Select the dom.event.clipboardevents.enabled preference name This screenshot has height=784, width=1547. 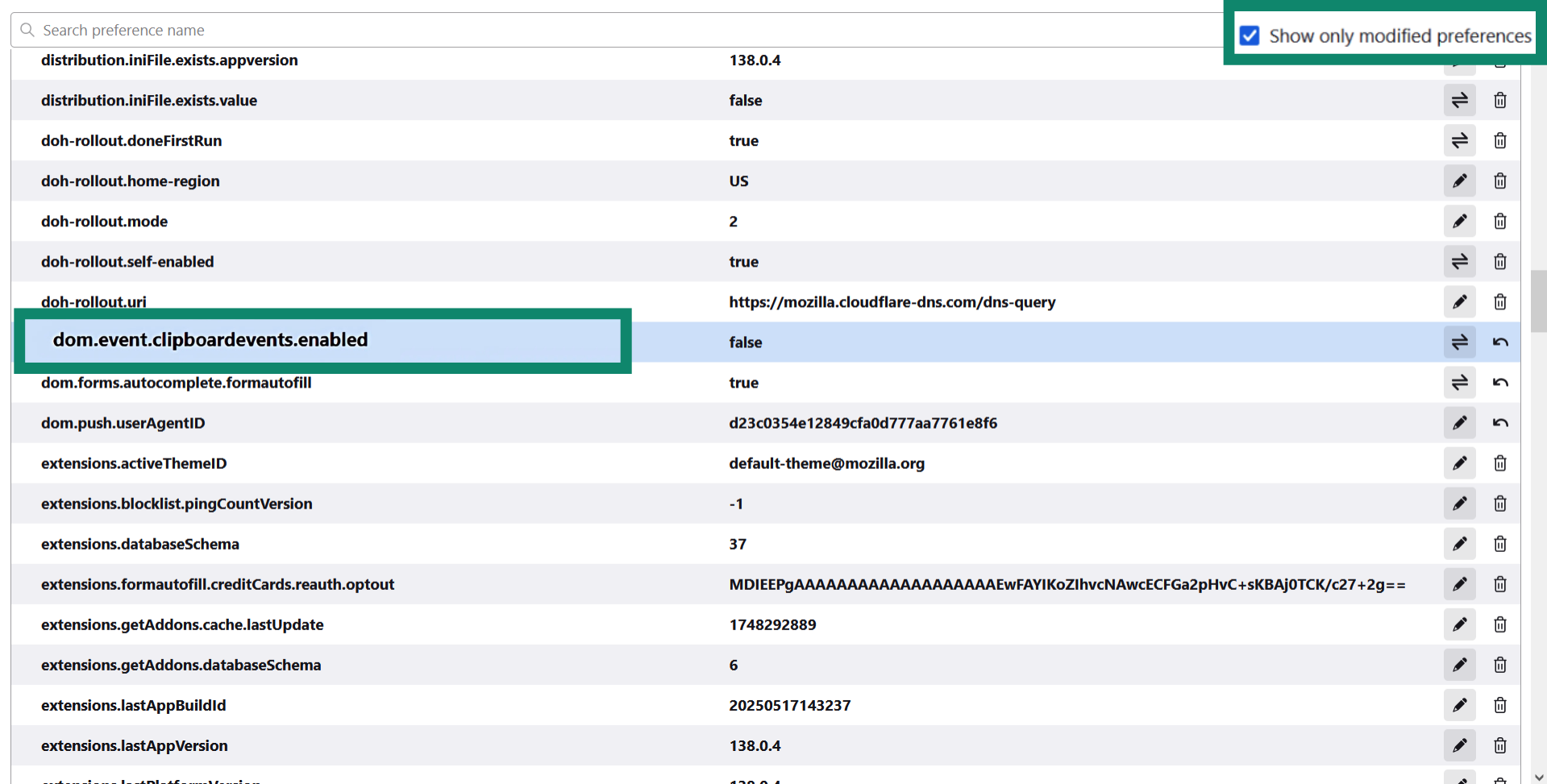(x=210, y=340)
